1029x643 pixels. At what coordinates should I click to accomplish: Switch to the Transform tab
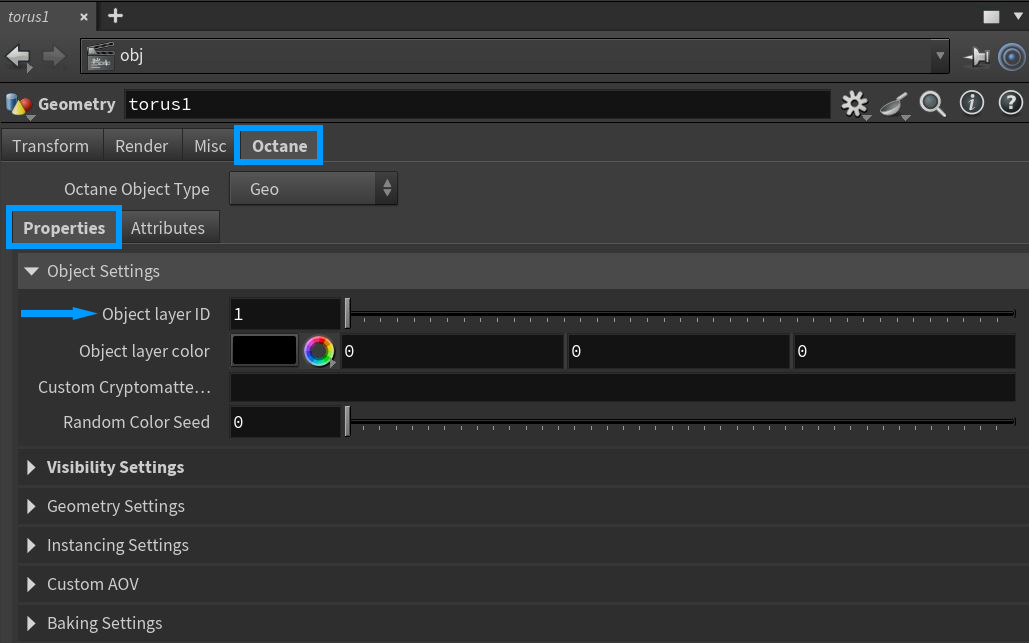pos(51,146)
